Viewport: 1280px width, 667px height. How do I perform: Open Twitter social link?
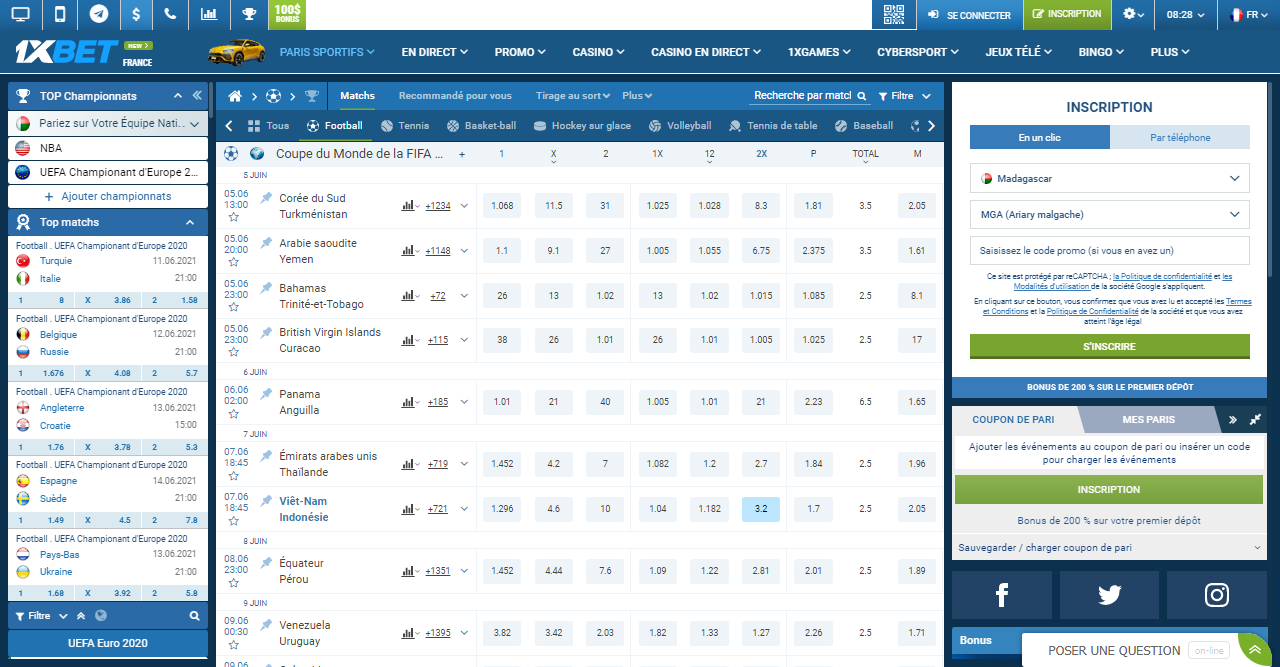coord(1109,595)
